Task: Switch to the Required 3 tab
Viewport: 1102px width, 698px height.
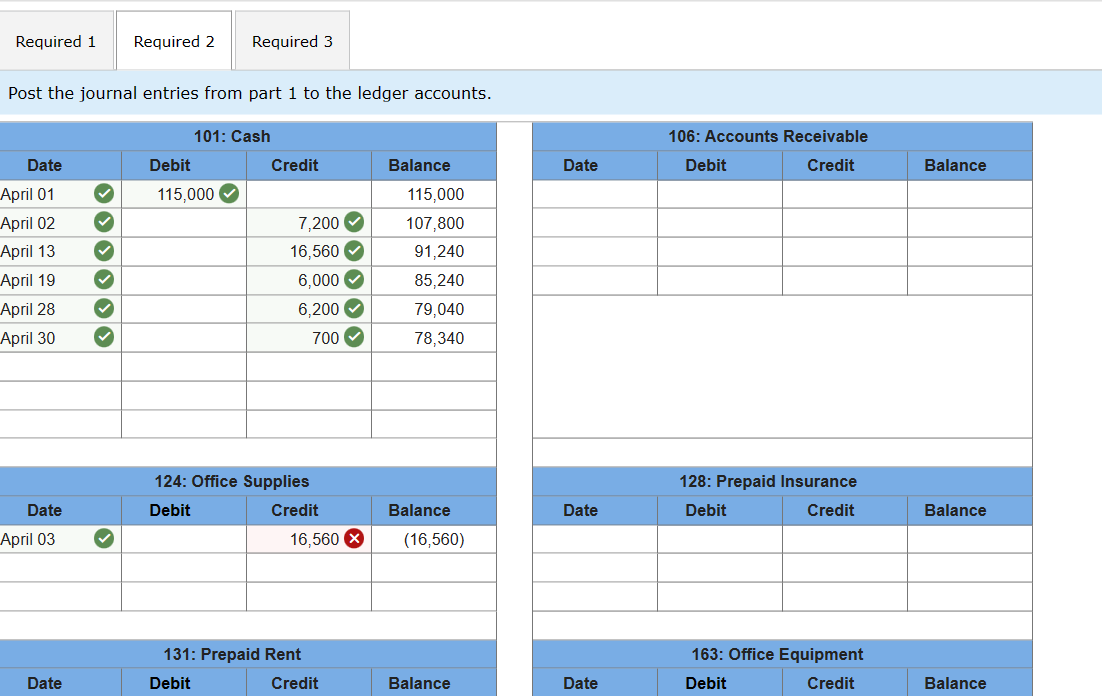Action: point(292,41)
